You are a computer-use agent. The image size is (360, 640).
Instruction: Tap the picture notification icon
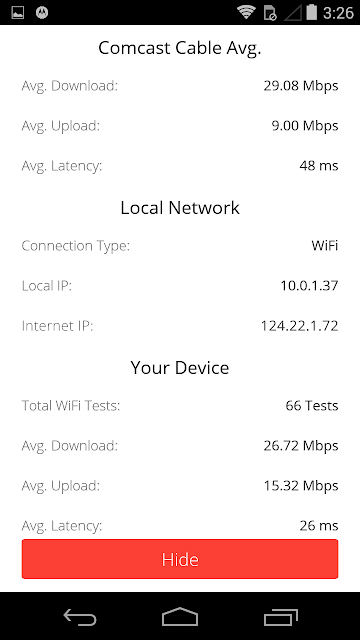pyautogui.click(x=18, y=13)
